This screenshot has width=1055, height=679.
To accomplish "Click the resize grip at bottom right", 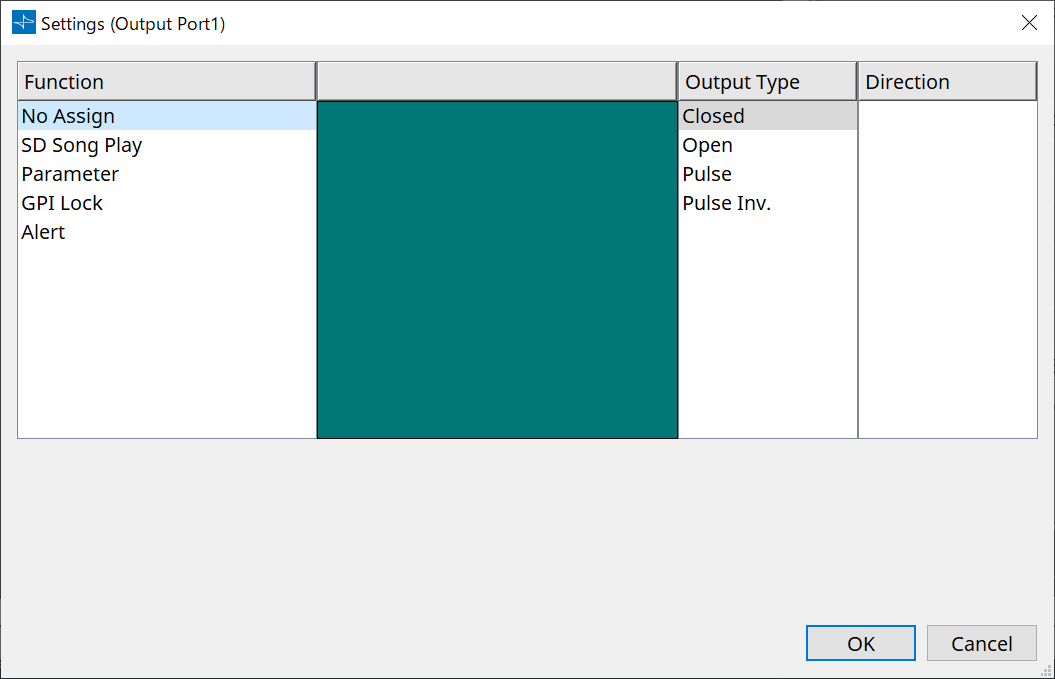I will [x=1048, y=672].
